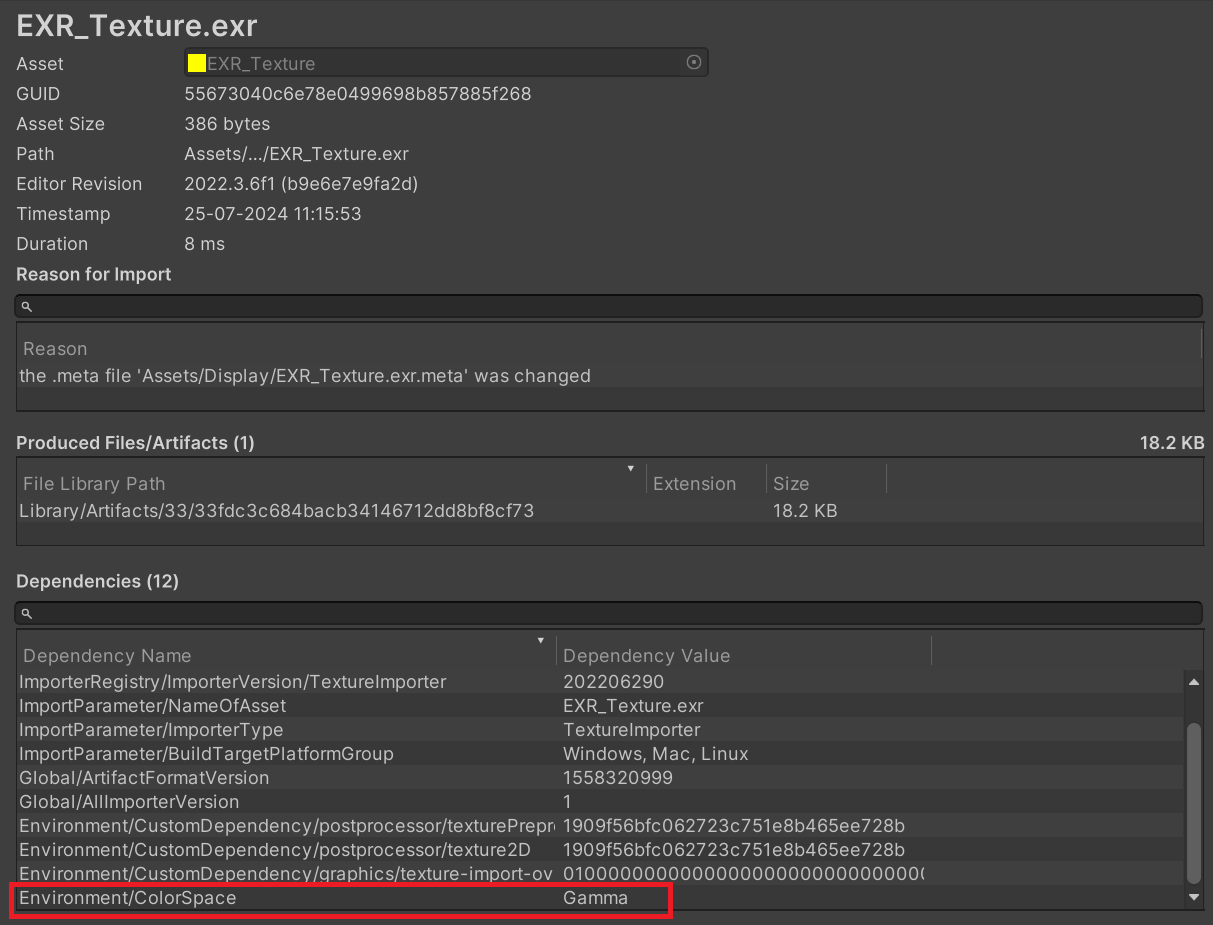Click the Duration value 8 ms
1213x925 pixels.
pos(205,244)
